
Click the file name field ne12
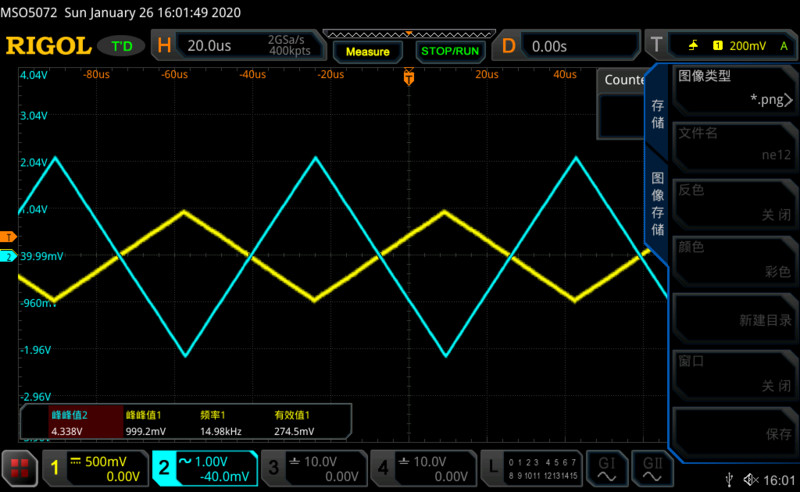(x=734, y=145)
